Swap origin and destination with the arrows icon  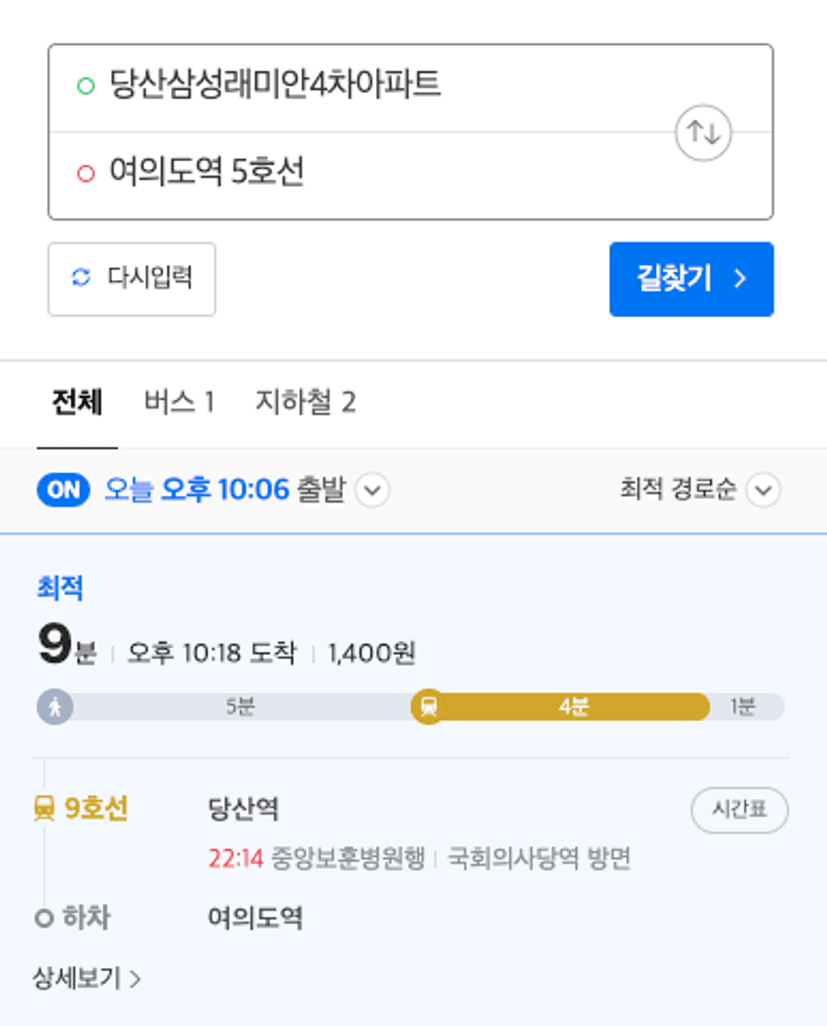pos(703,133)
